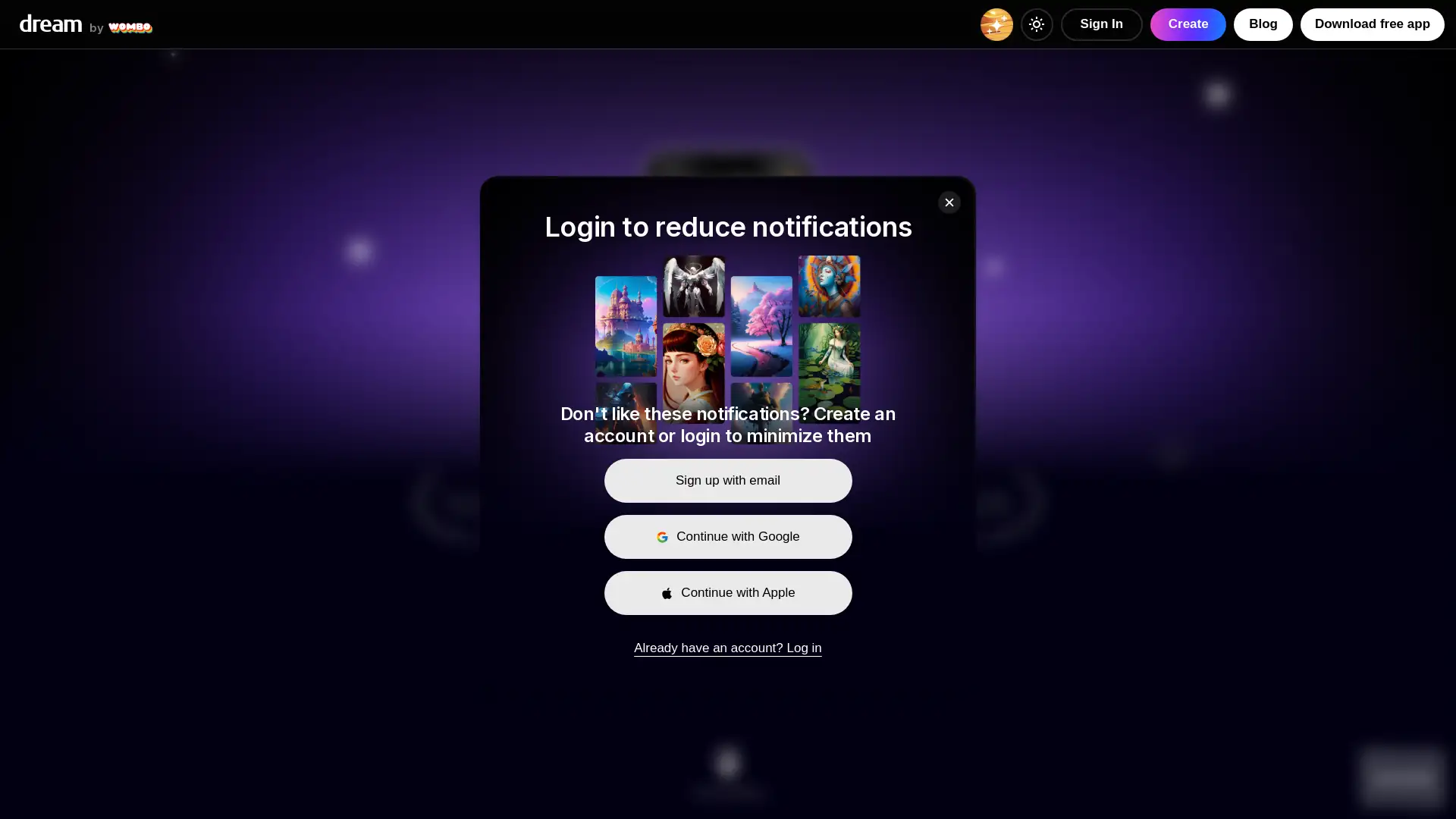Click Download free app button
Image resolution: width=1456 pixels, height=819 pixels.
[x=1372, y=24]
